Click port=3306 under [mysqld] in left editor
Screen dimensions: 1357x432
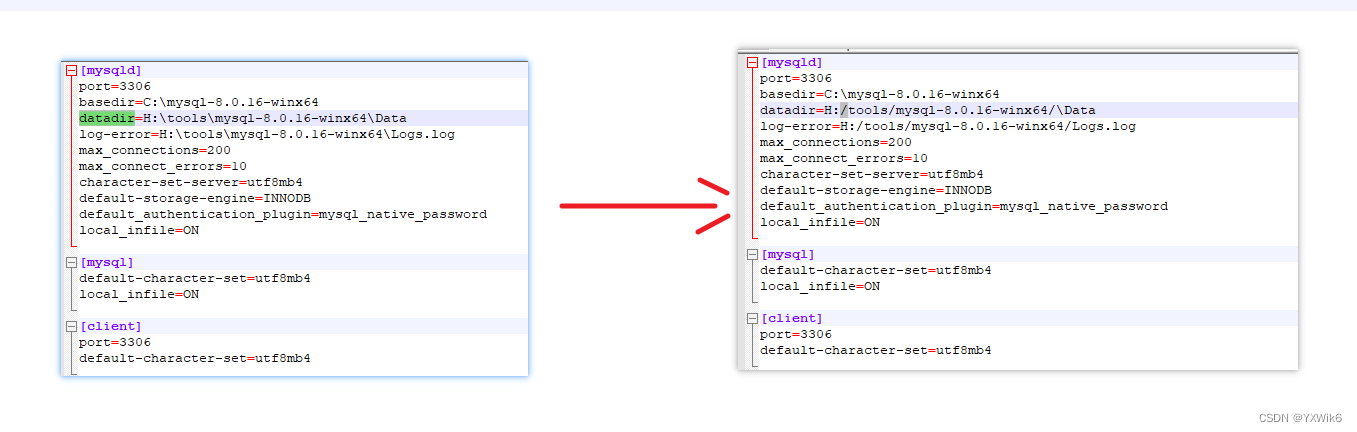click(115, 86)
